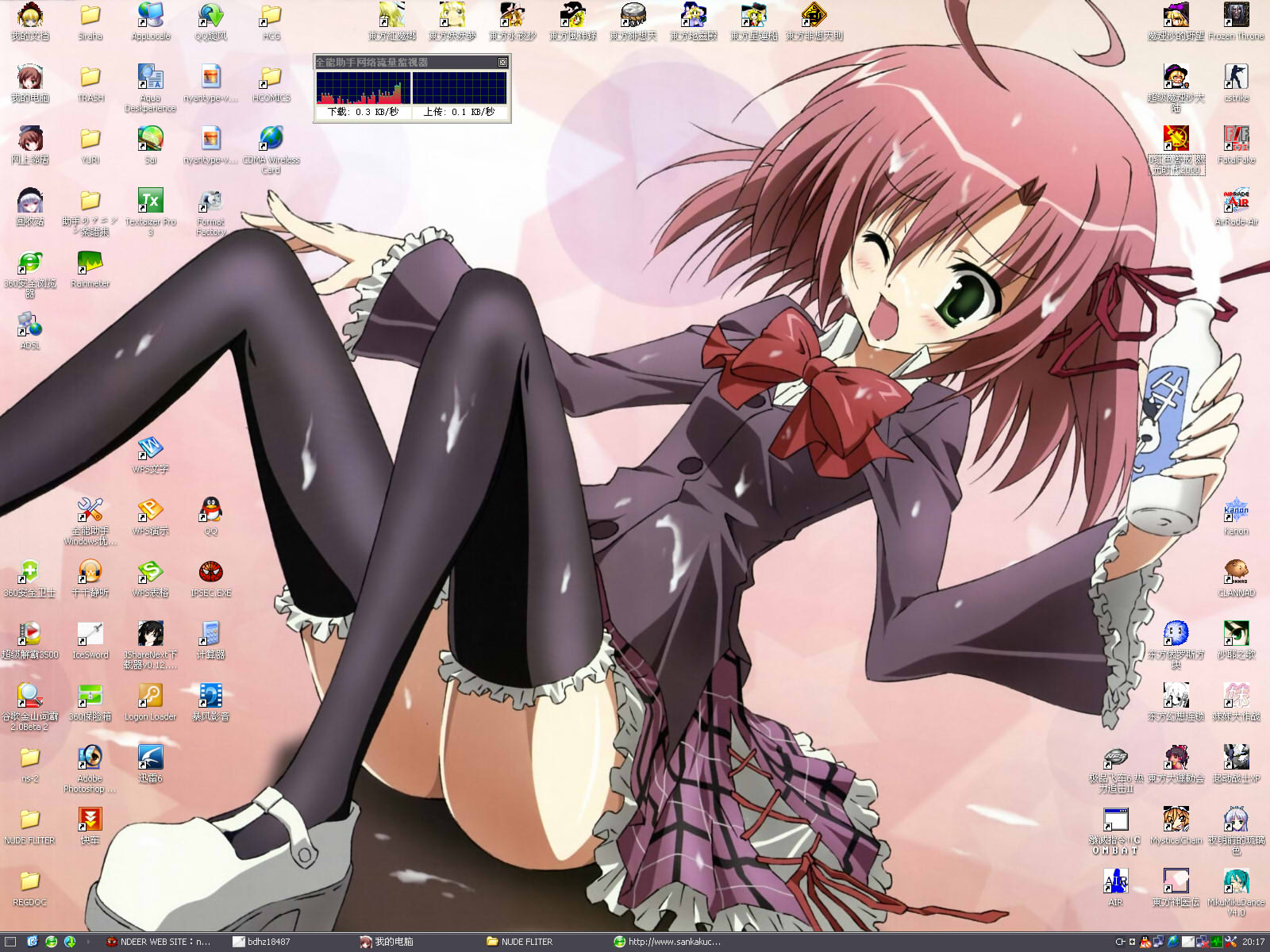1270x952 pixels.
Task: Open the CH language bar selector
Action: coord(1121,941)
